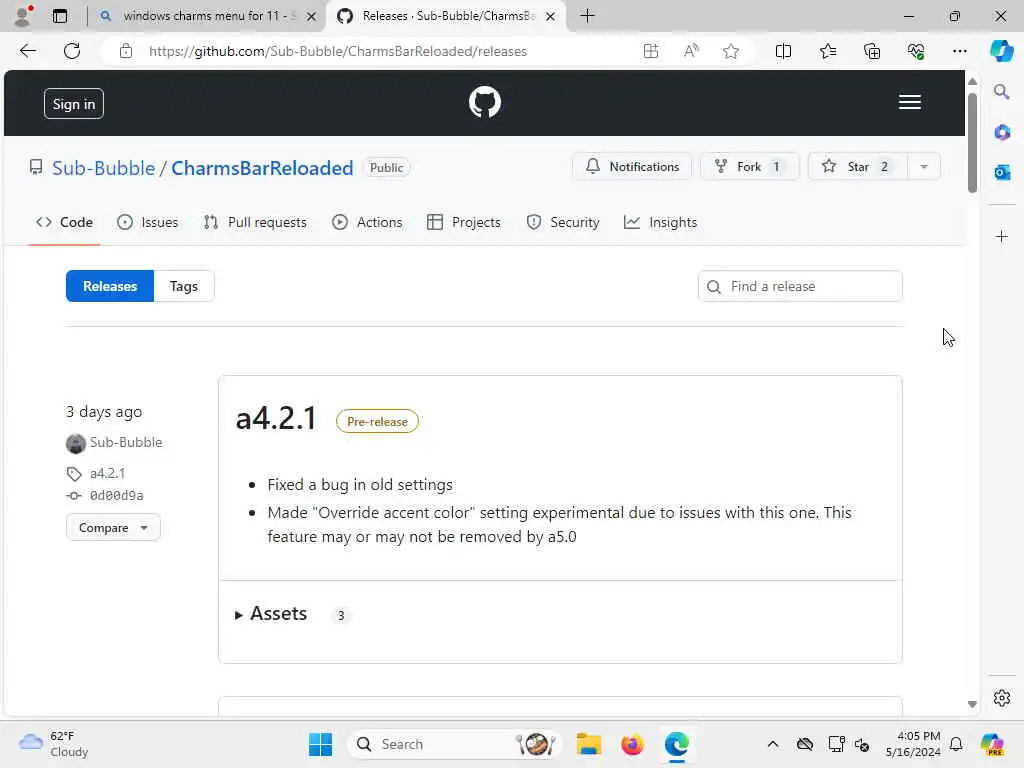Viewport: 1024px width, 768px height.
Task: Open the Pull requests tab
Action: point(255,222)
